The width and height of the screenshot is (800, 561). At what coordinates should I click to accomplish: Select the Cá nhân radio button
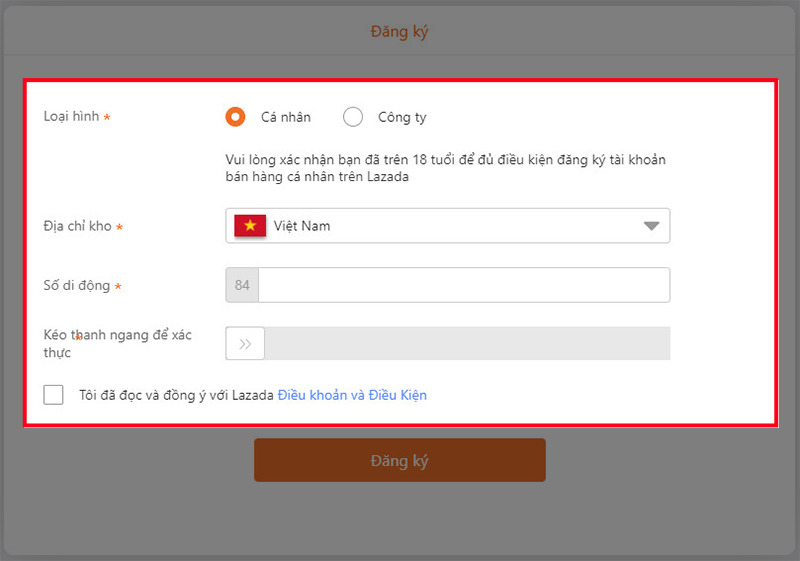(x=235, y=117)
